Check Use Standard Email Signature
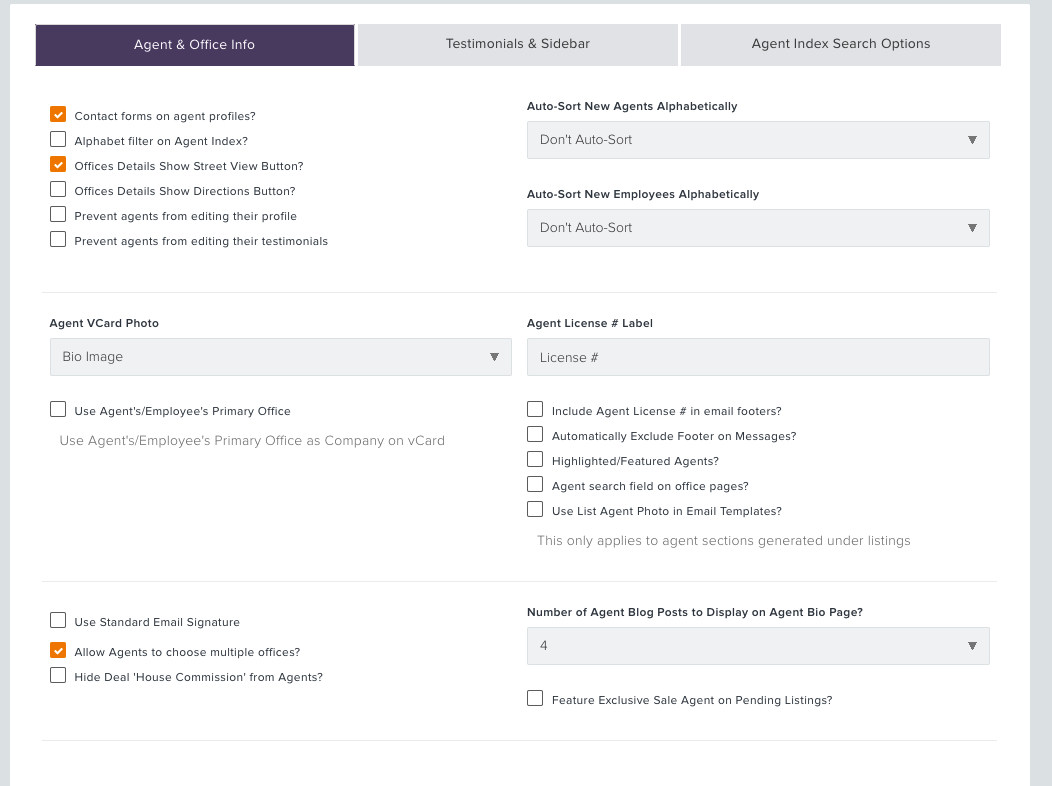1052x786 pixels. point(58,620)
